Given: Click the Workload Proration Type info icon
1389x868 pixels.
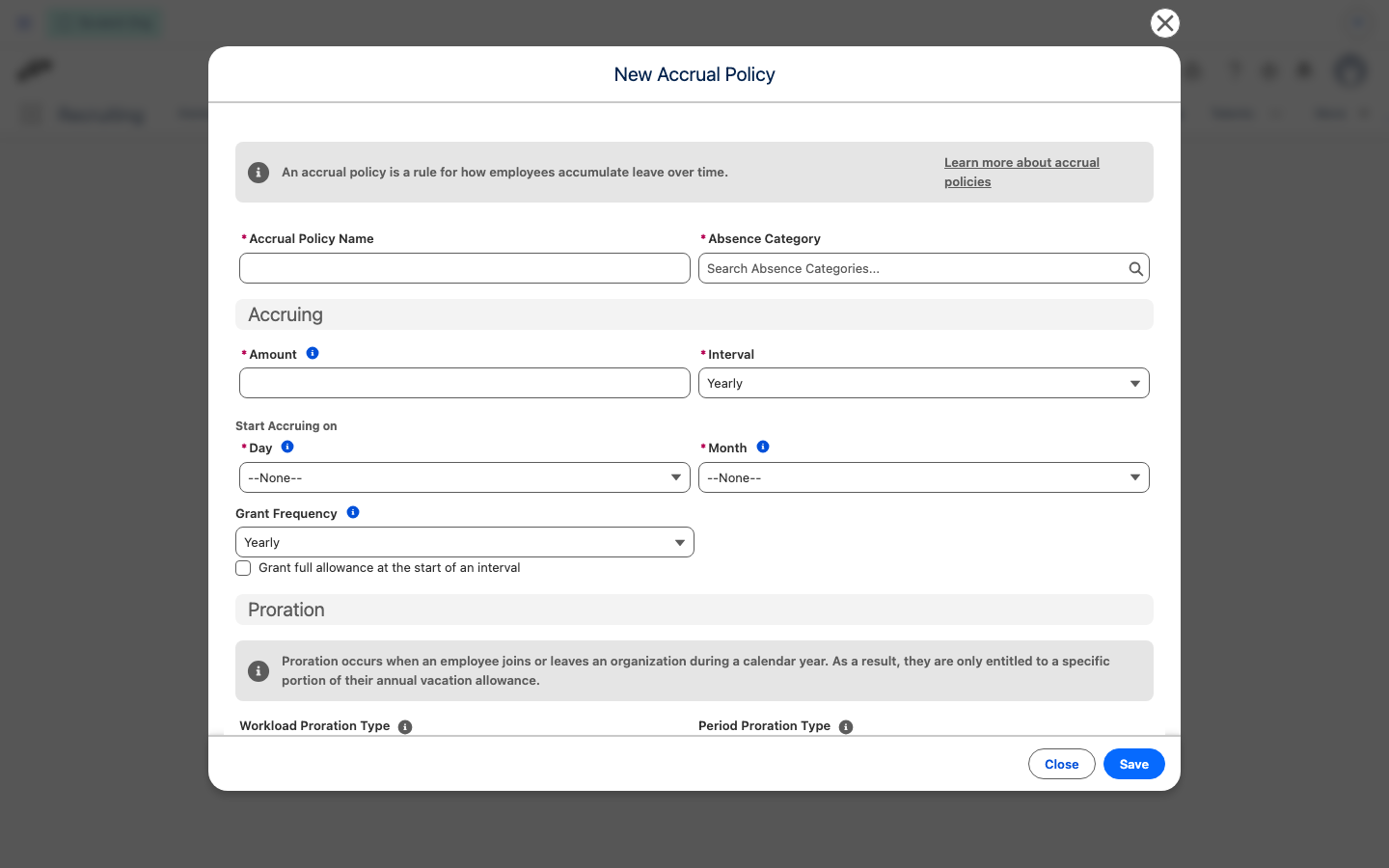Looking at the screenshot, I should coord(405,727).
